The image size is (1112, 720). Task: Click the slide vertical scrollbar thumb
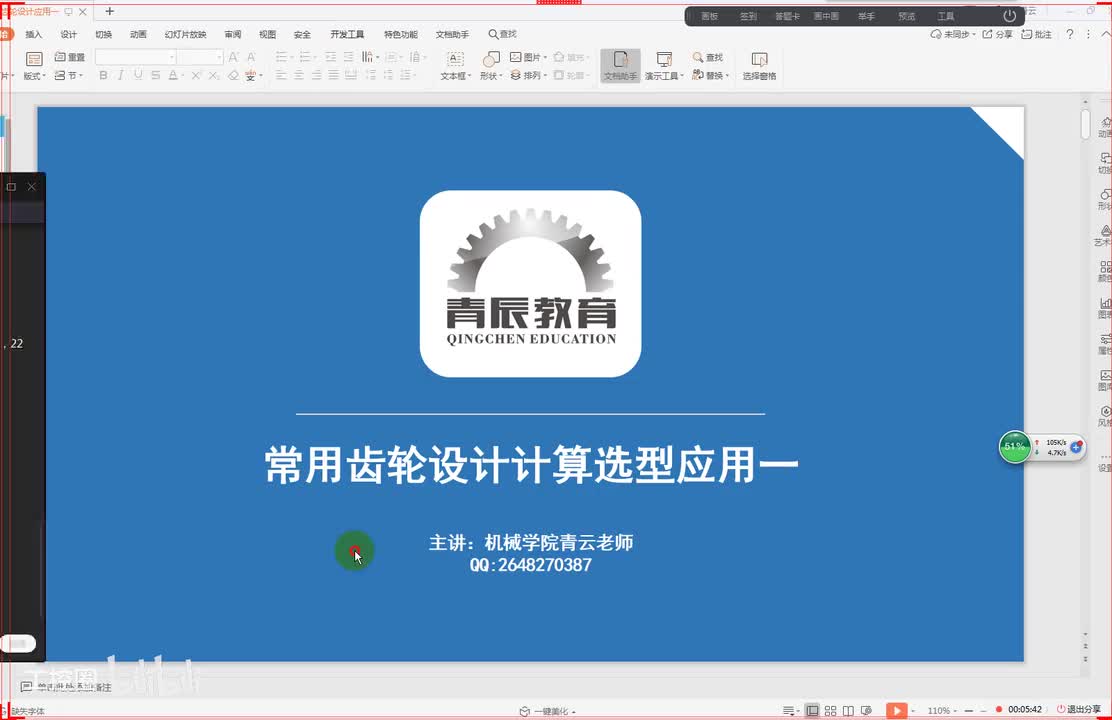point(1086,124)
